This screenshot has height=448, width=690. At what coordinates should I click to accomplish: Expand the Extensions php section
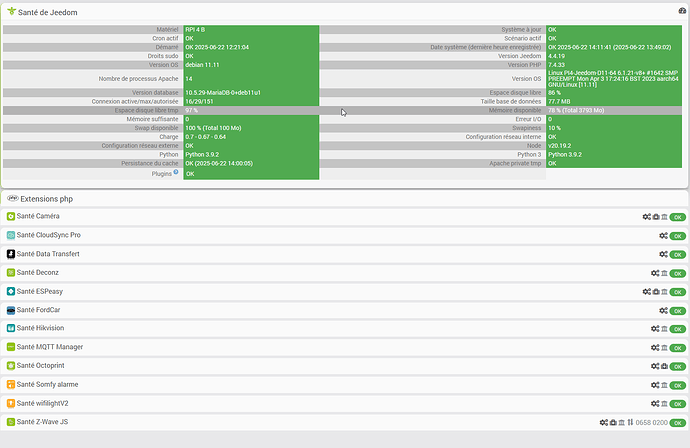pos(46,199)
